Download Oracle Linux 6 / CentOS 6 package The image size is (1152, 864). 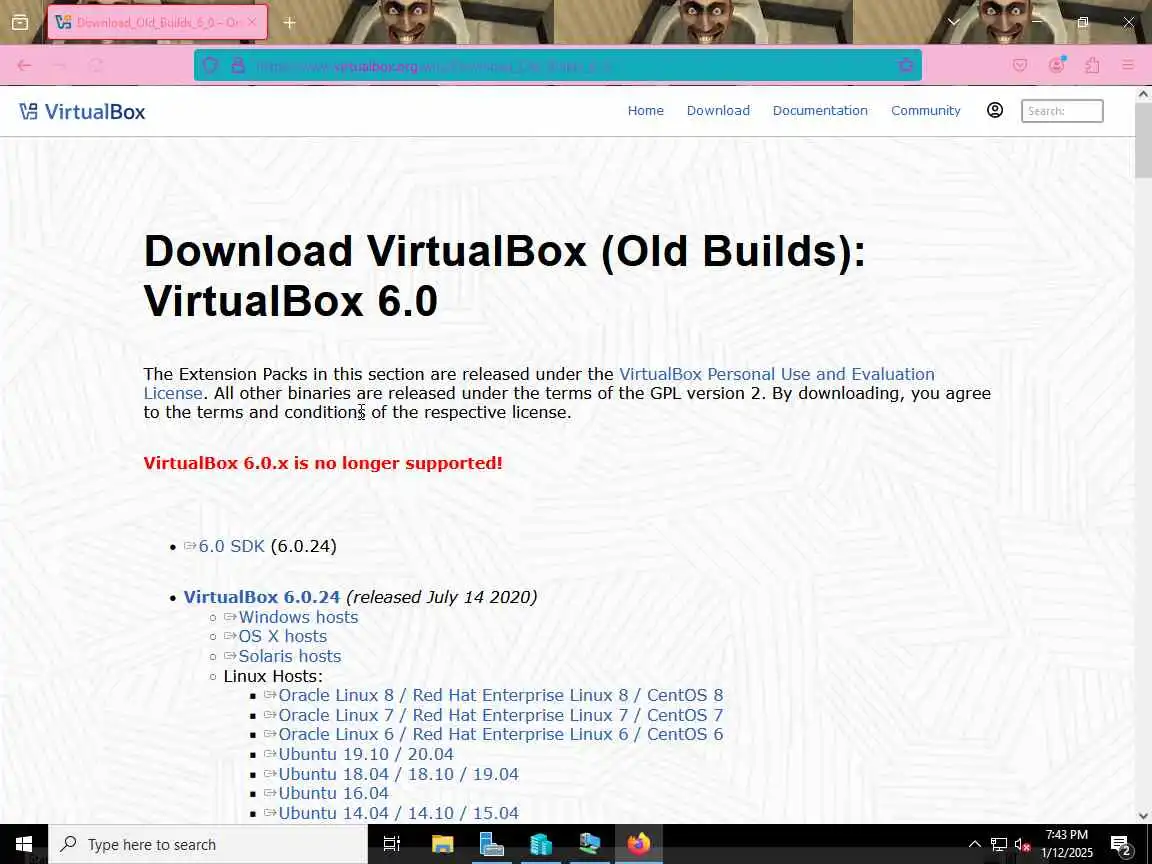500,734
